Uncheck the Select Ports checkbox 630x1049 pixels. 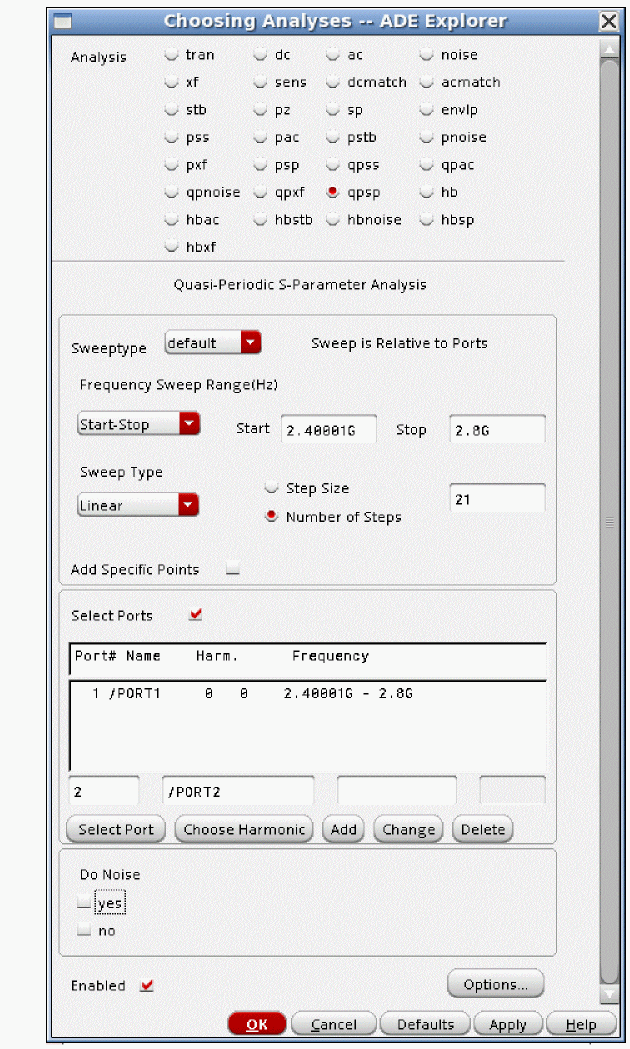coord(195,615)
